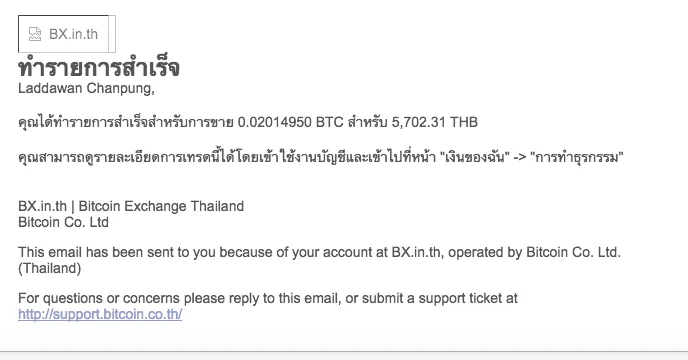Image resolution: width=688 pixels, height=360 pixels.
Task: Click the quoted text "การทำธุรกรรม"
Action: tap(577, 157)
